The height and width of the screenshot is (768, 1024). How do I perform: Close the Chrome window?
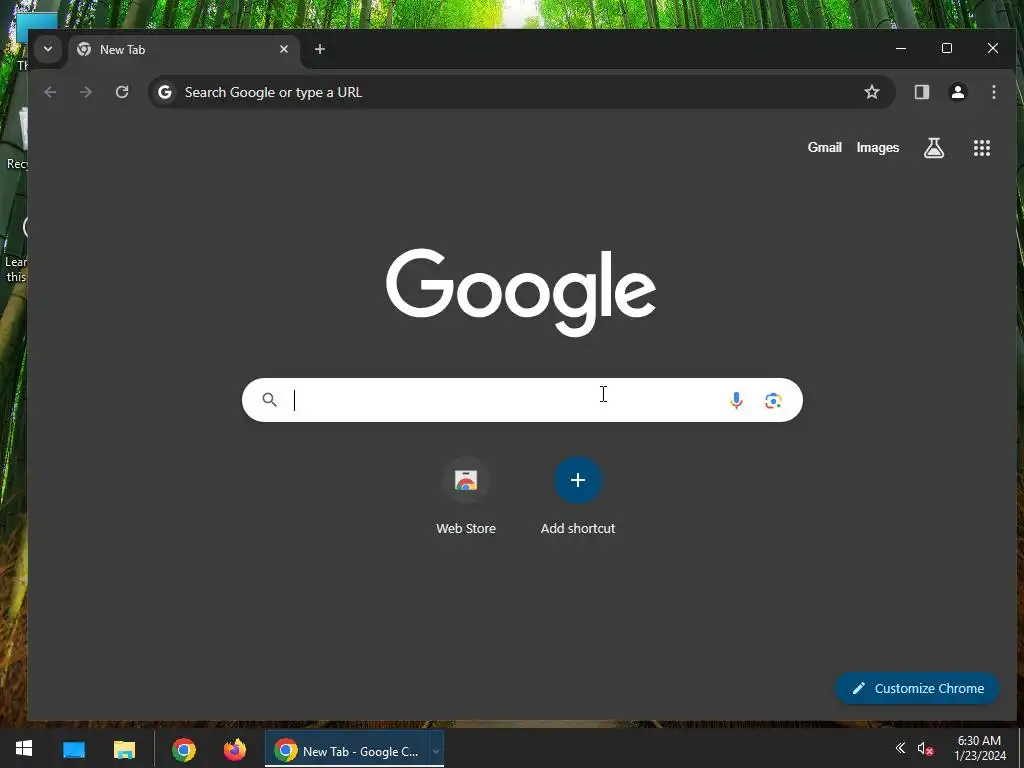(x=993, y=48)
